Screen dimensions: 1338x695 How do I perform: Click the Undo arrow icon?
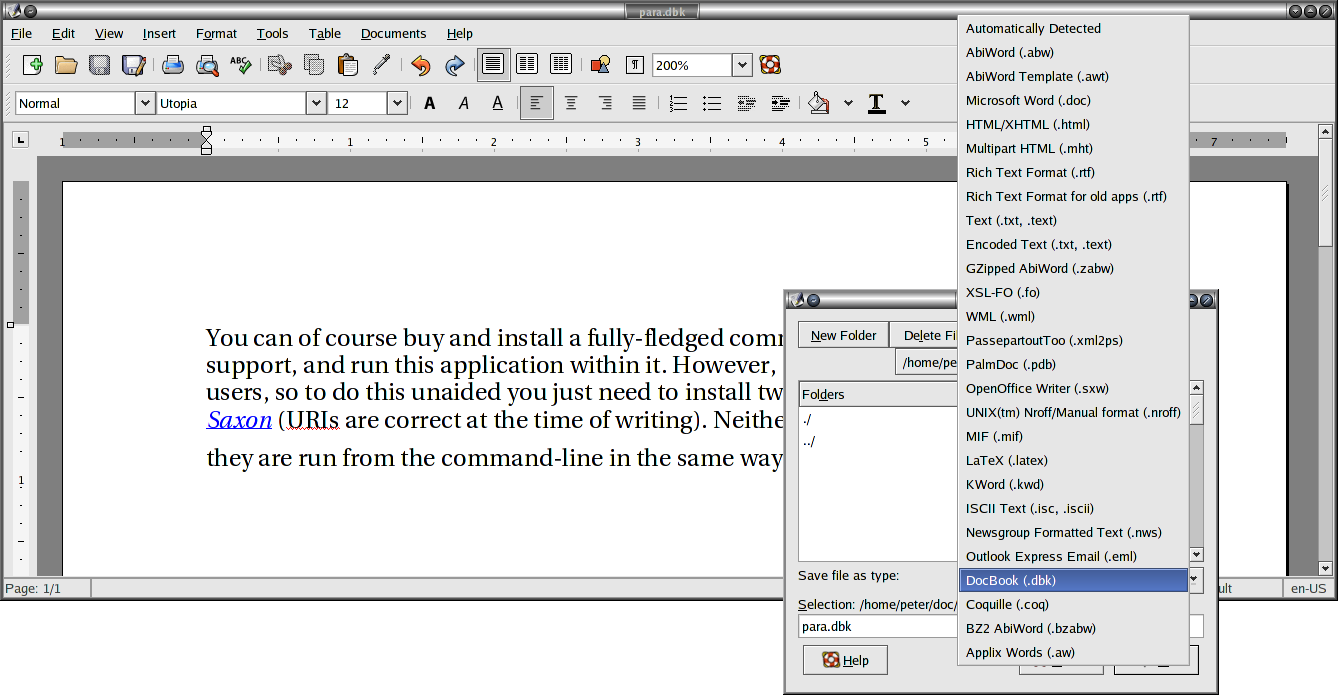click(420, 65)
